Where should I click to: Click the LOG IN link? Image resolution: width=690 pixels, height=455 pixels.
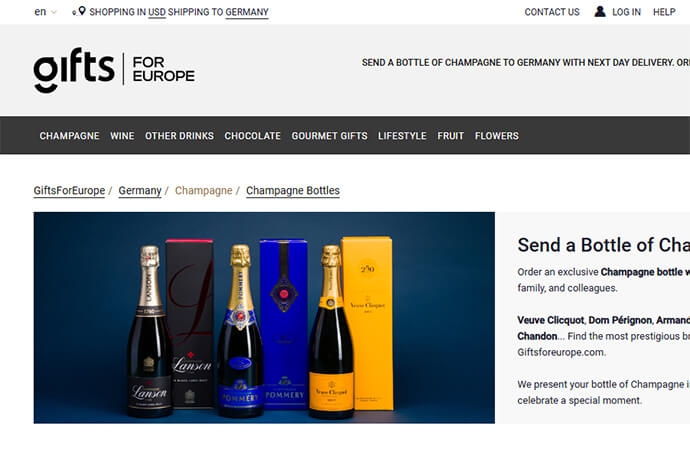tap(627, 12)
